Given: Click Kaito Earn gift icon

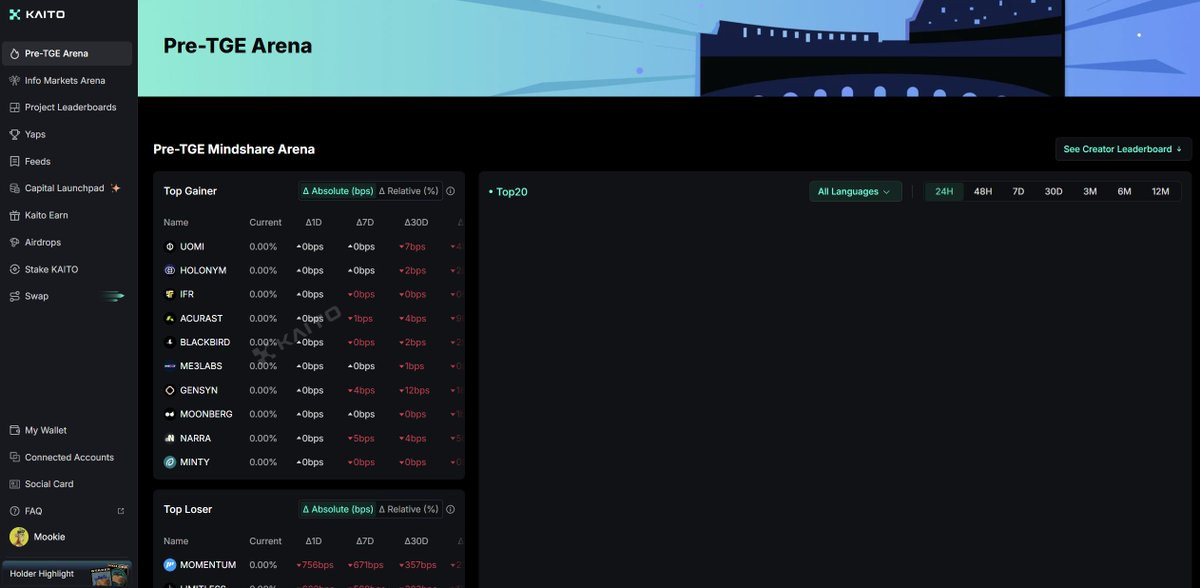Looking at the screenshot, I should coord(15,216).
